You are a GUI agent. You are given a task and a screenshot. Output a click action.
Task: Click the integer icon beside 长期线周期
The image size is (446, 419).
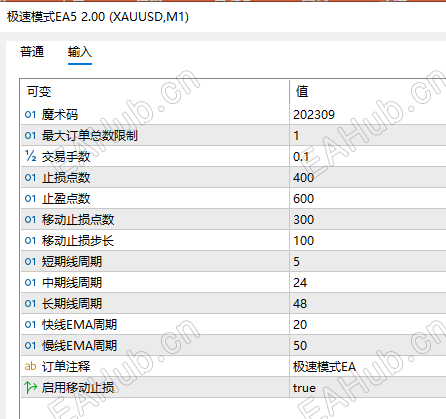click(30, 304)
